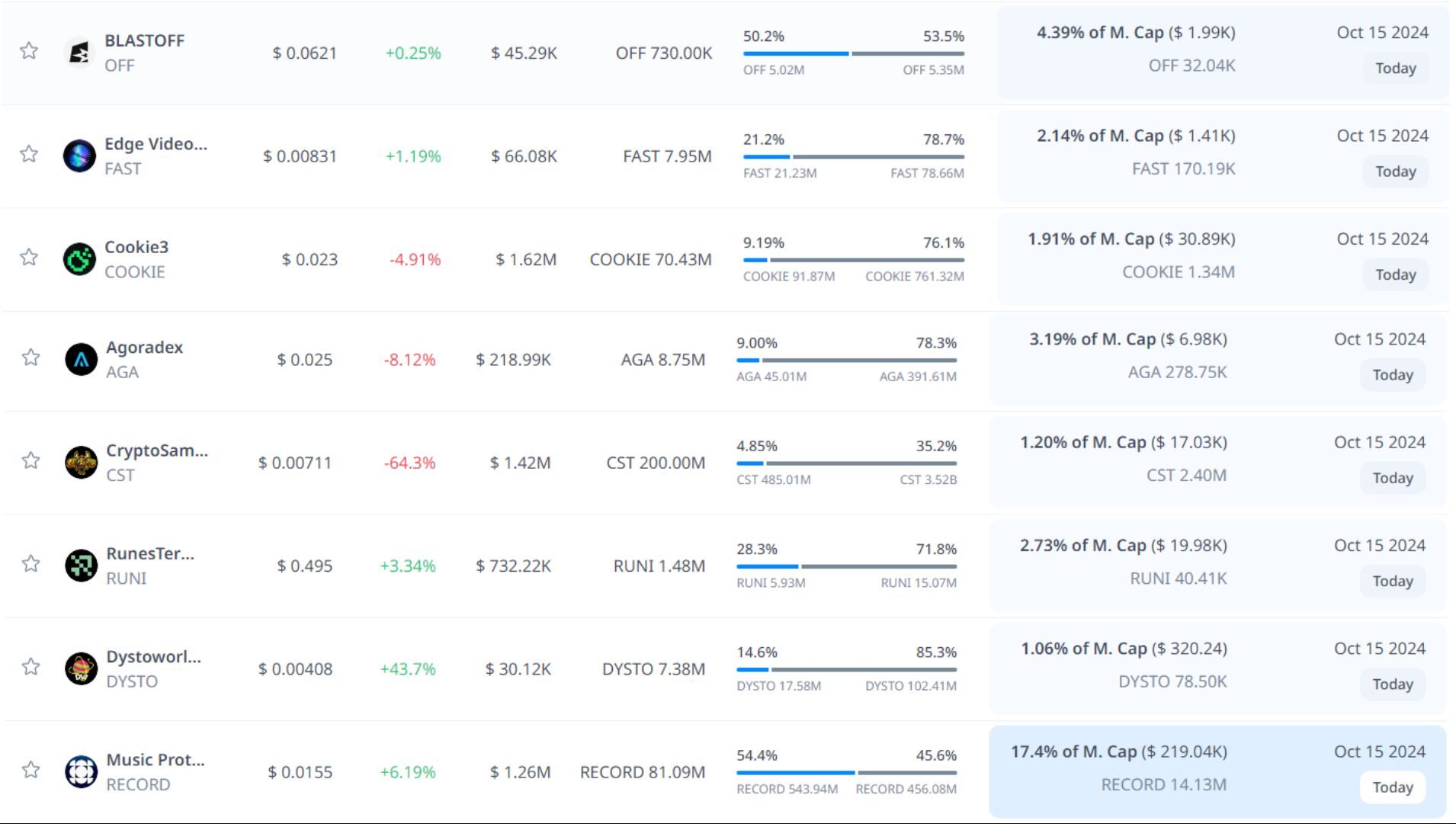Image resolution: width=1456 pixels, height=824 pixels.
Task: Toggle favorite star for RunesTer RUNI
Action: [30, 564]
